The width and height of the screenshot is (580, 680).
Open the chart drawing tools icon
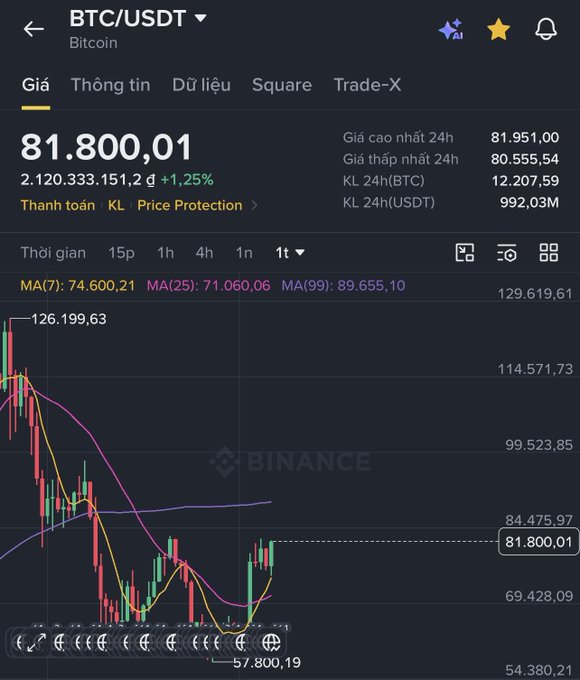[x=465, y=252]
